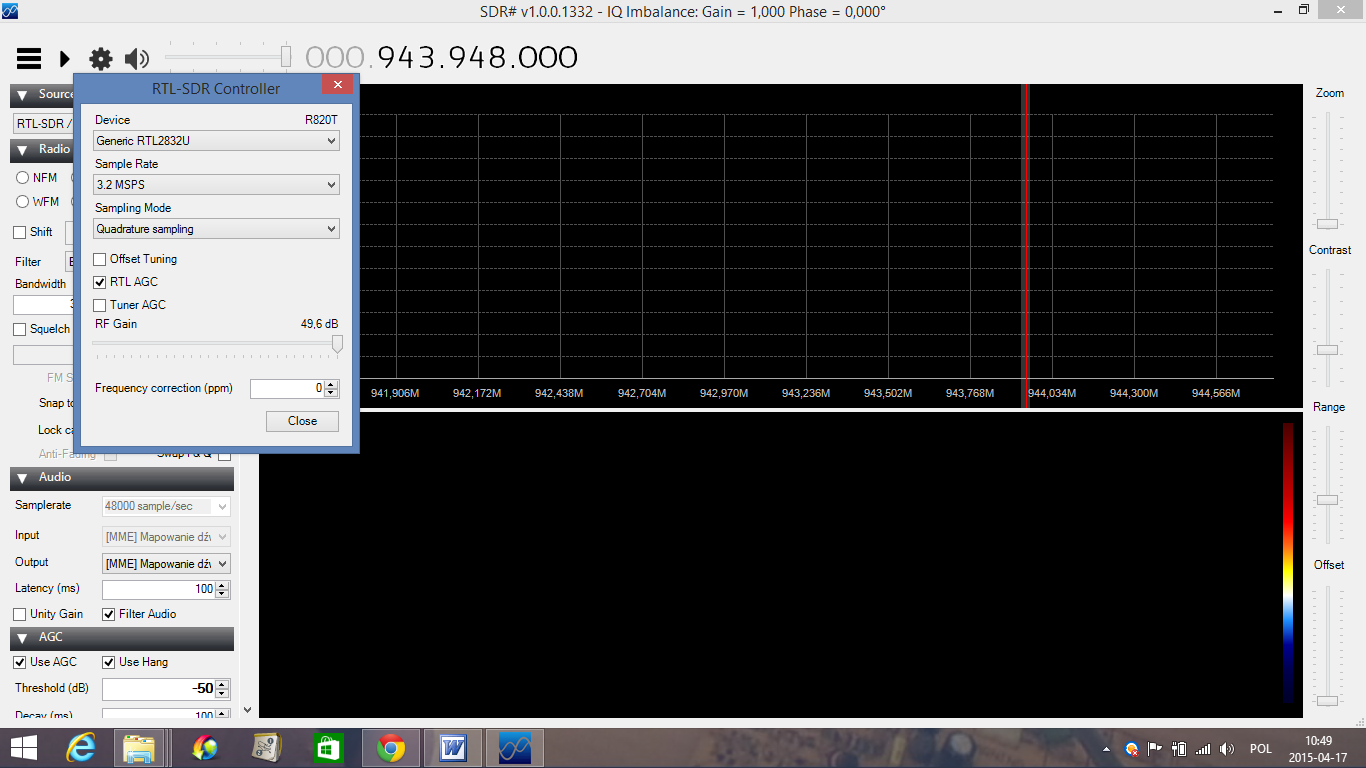
Task: Switch to Google Chrome in taskbar
Action: pyautogui.click(x=390, y=748)
